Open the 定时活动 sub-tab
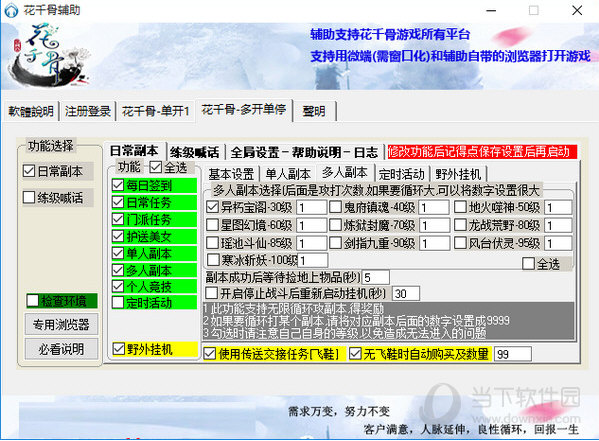 (401, 174)
